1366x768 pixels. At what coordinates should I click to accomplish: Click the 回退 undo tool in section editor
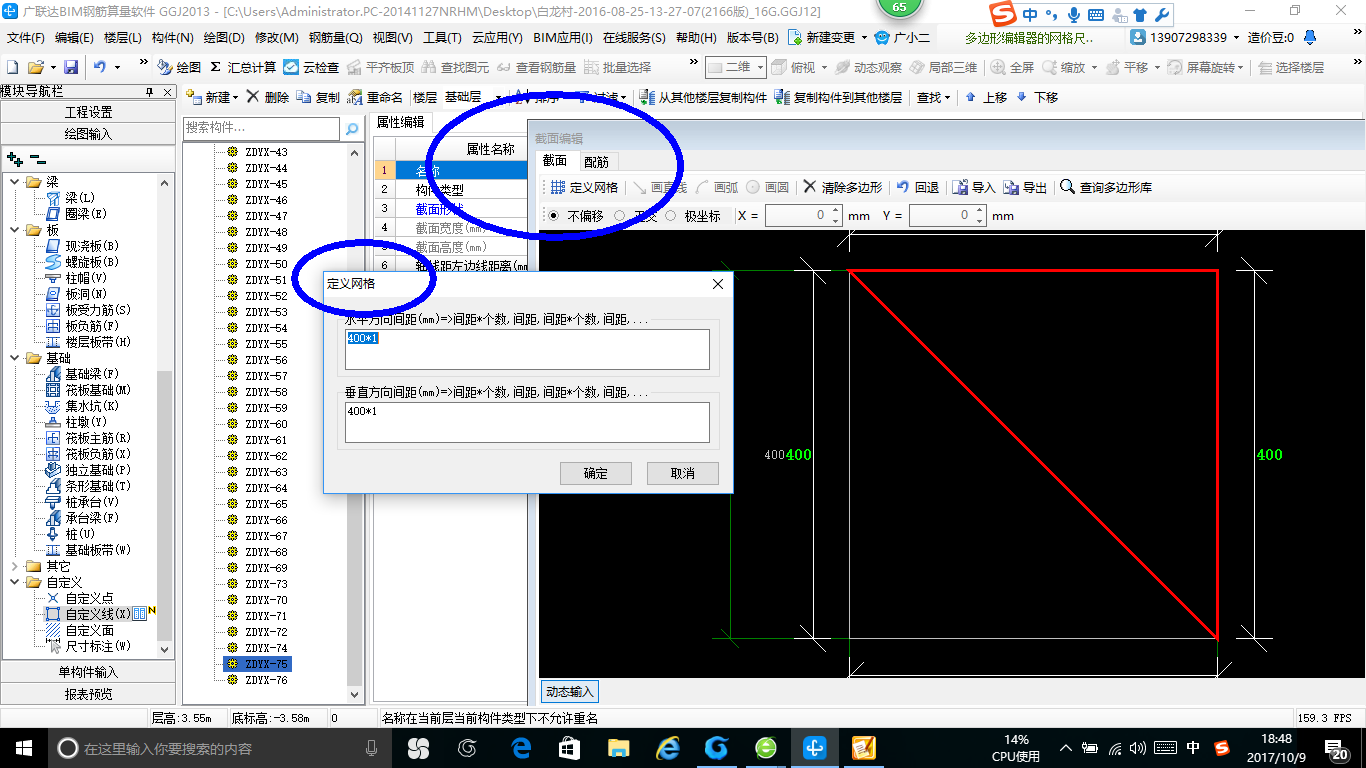tap(917, 187)
